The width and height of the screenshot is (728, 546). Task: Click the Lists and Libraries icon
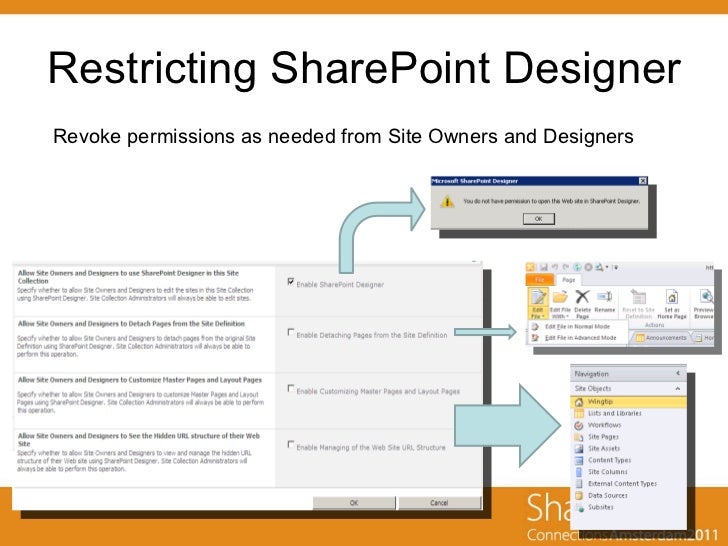[x=579, y=413]
